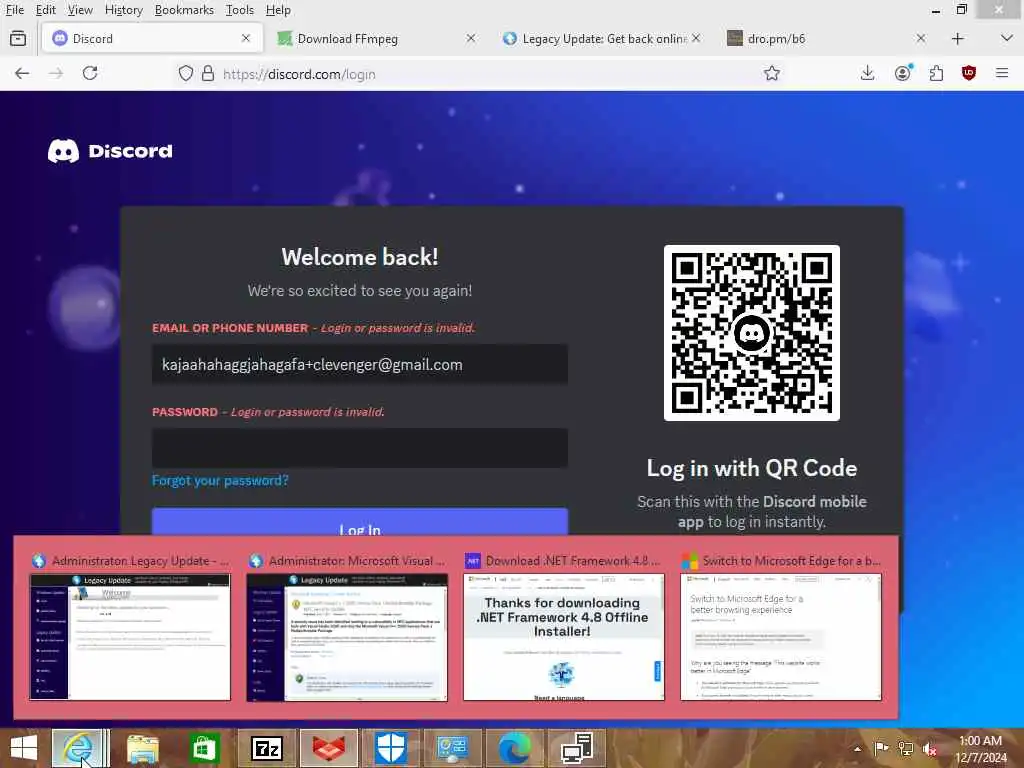Open the extensions puzzle icon
The image size is (1024, 768).
tap(936, 73)
